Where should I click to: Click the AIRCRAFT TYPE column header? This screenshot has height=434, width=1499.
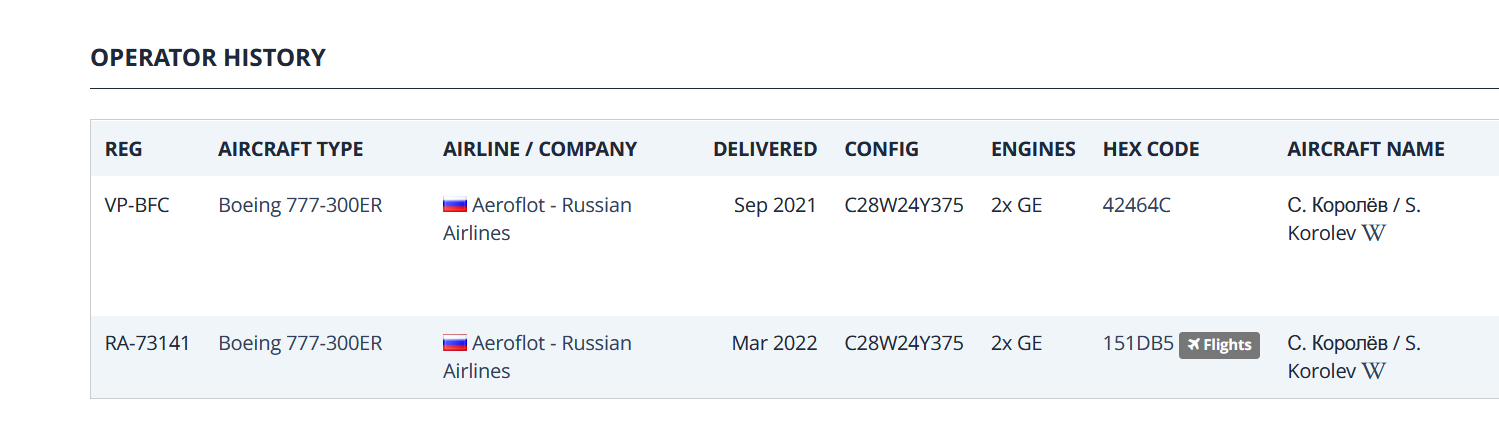pyautogui.click(x=290, y=150)
